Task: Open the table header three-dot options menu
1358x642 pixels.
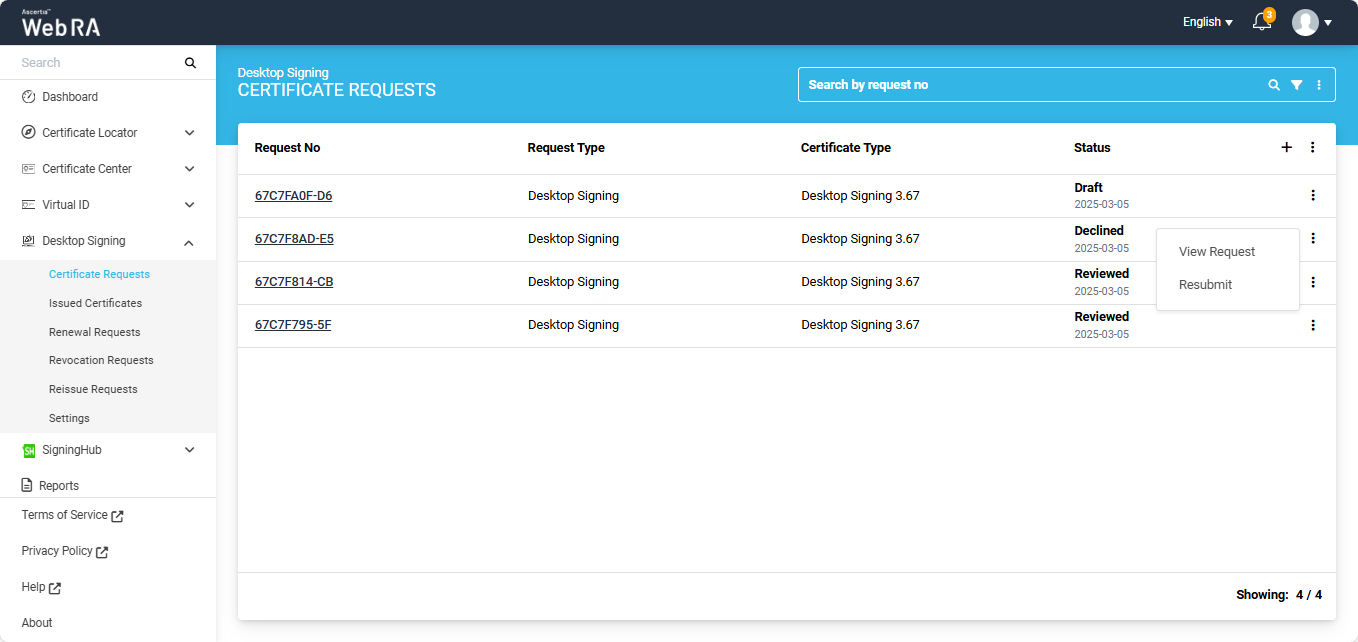Action: point(1313,147)
